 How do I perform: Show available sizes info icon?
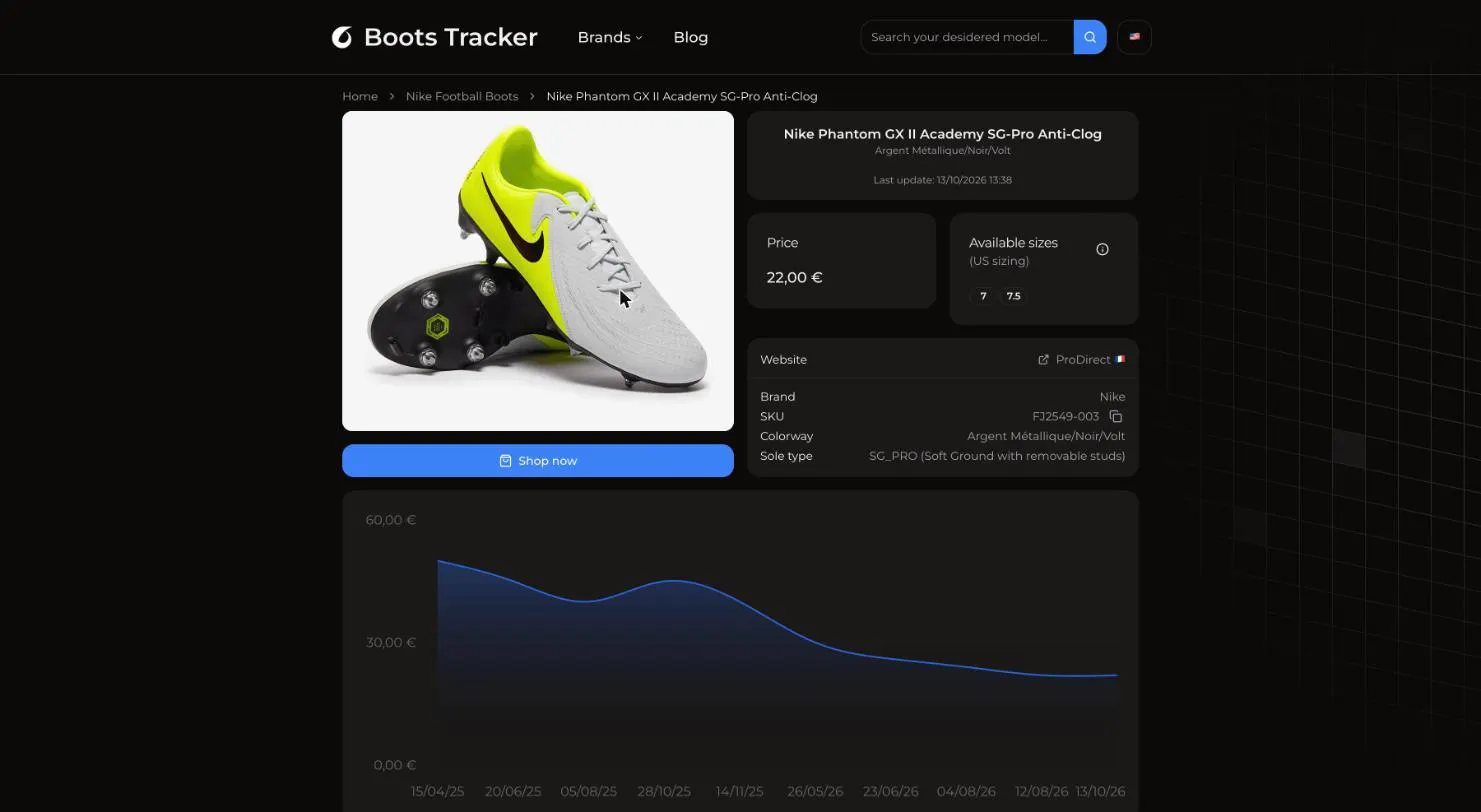coord(1102,249)
